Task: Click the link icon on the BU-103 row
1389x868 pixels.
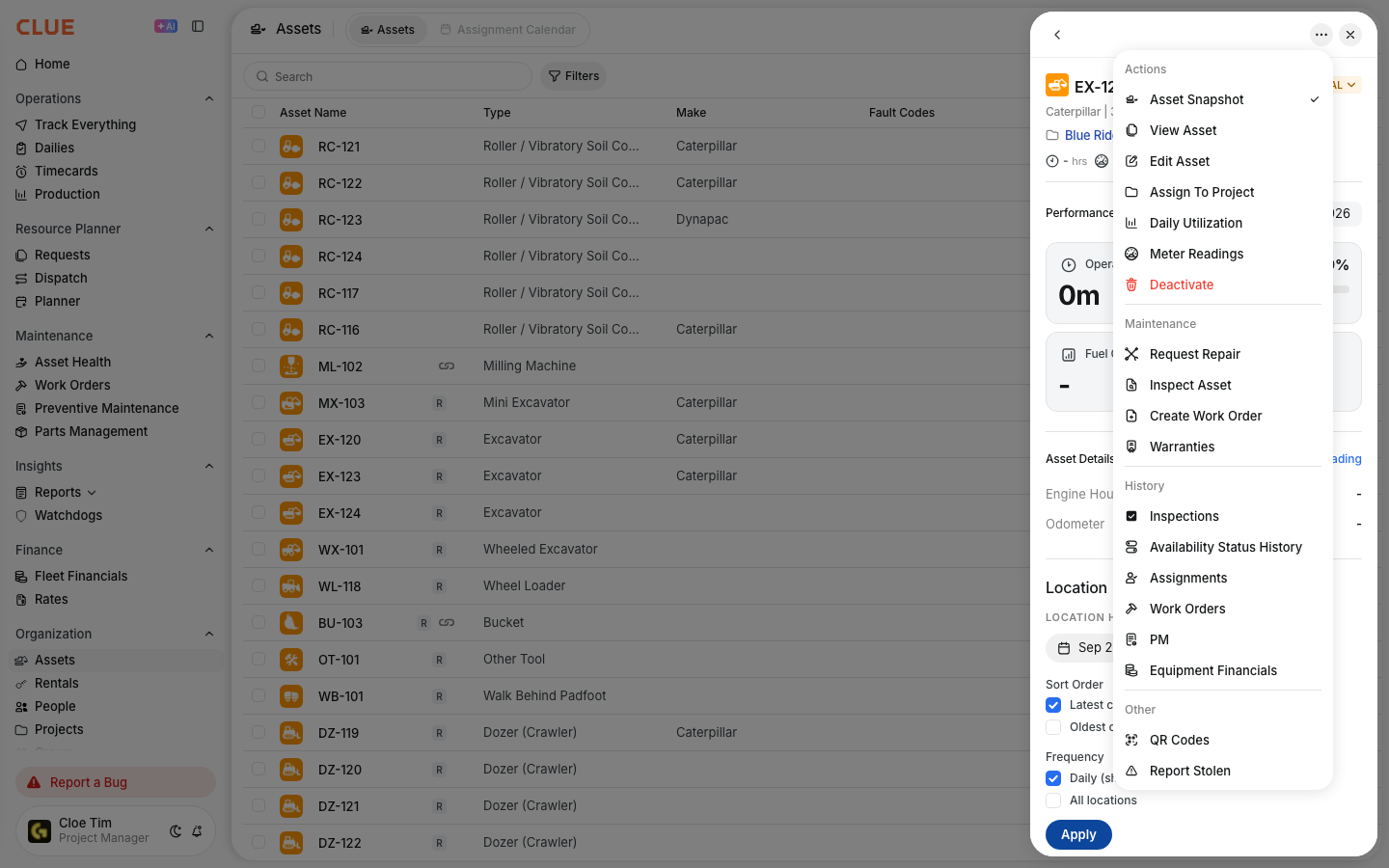Action: tap(447, 623)
